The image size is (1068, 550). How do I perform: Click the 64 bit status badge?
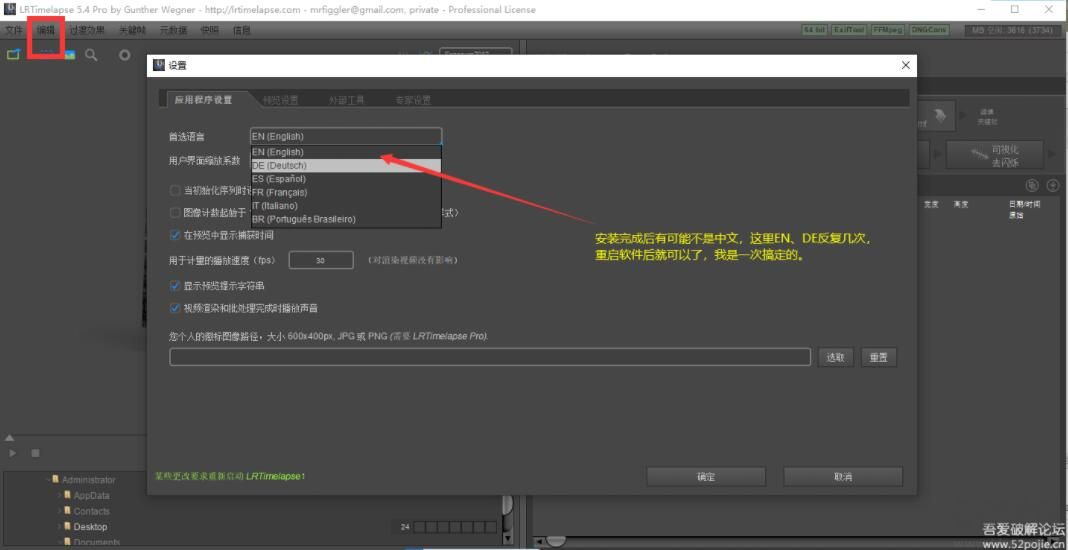814,31
